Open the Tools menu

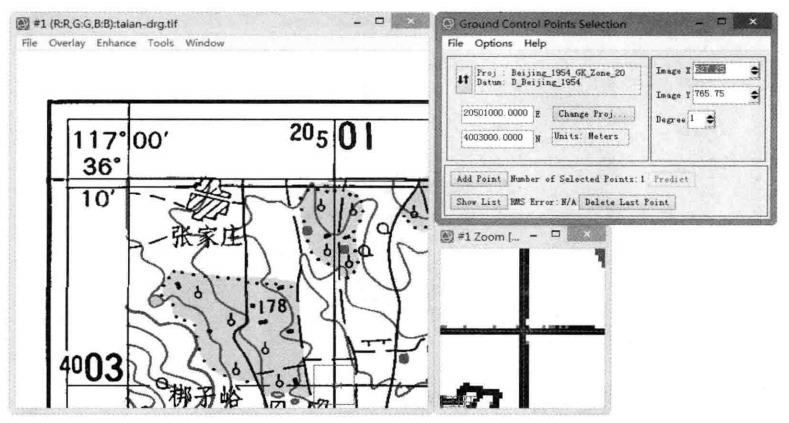point(160,43)
